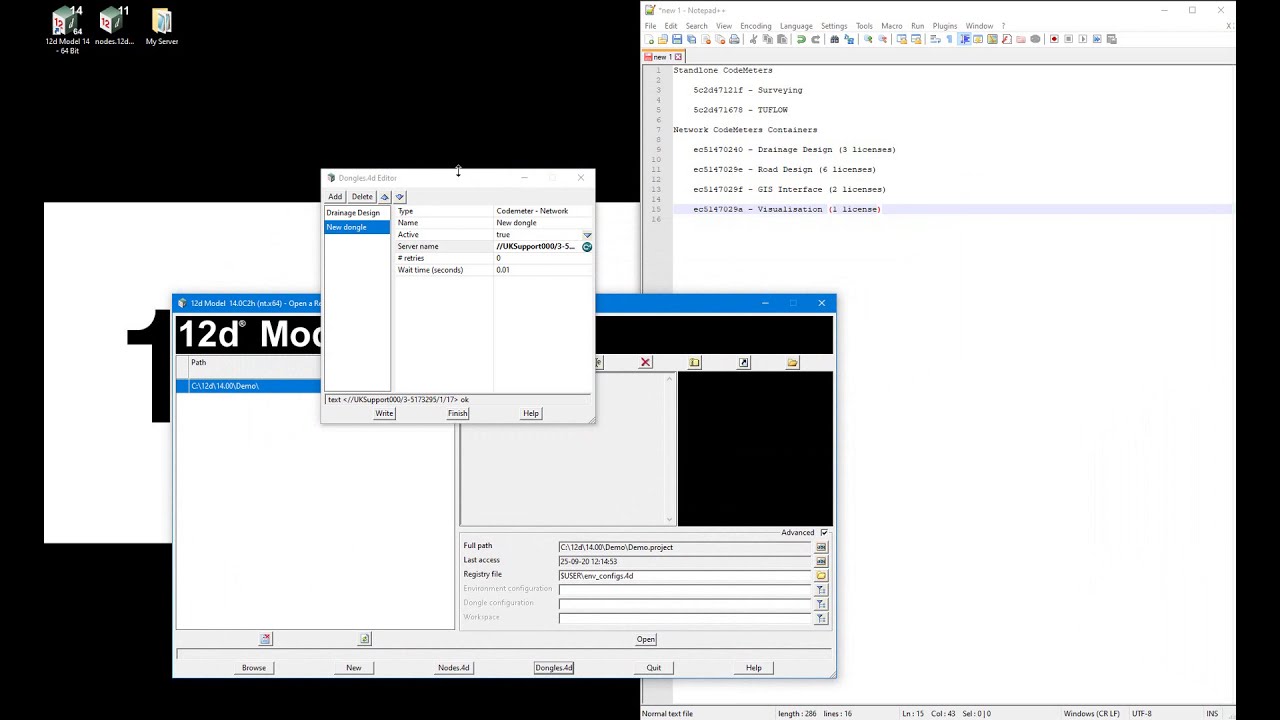Click the Registry file input field
1280x720 pixels.
pyautogui.click(x=685, y=576)
